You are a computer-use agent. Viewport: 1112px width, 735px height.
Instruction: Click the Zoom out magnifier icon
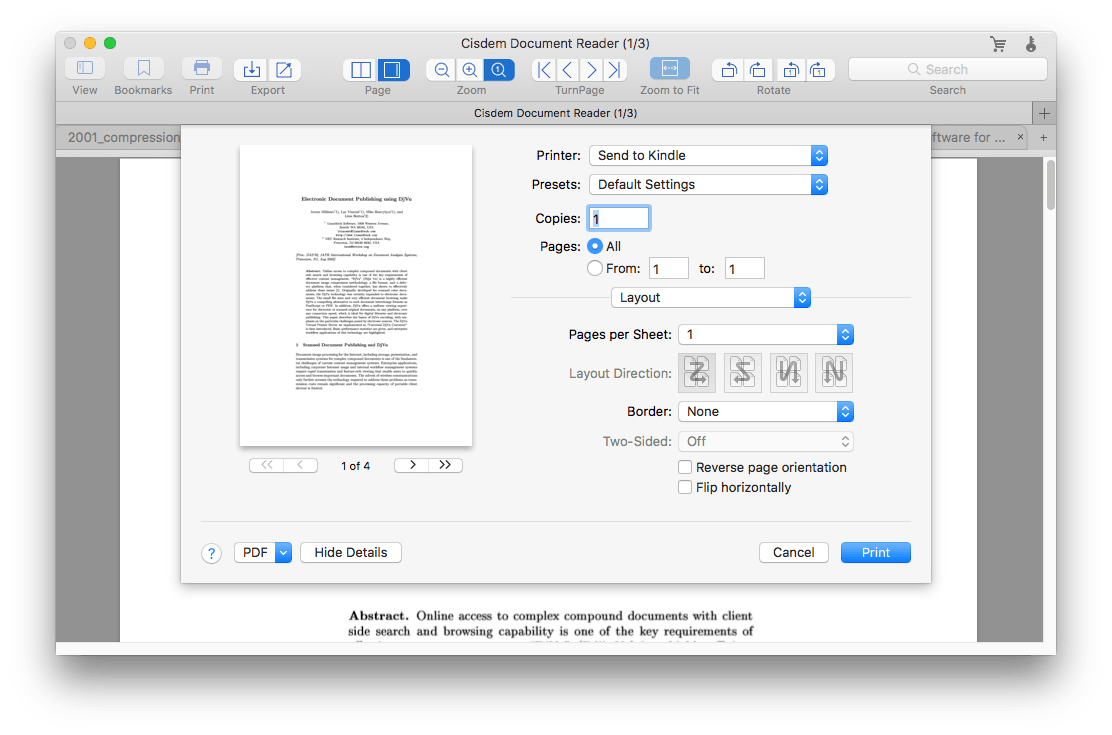pos(441,70)
